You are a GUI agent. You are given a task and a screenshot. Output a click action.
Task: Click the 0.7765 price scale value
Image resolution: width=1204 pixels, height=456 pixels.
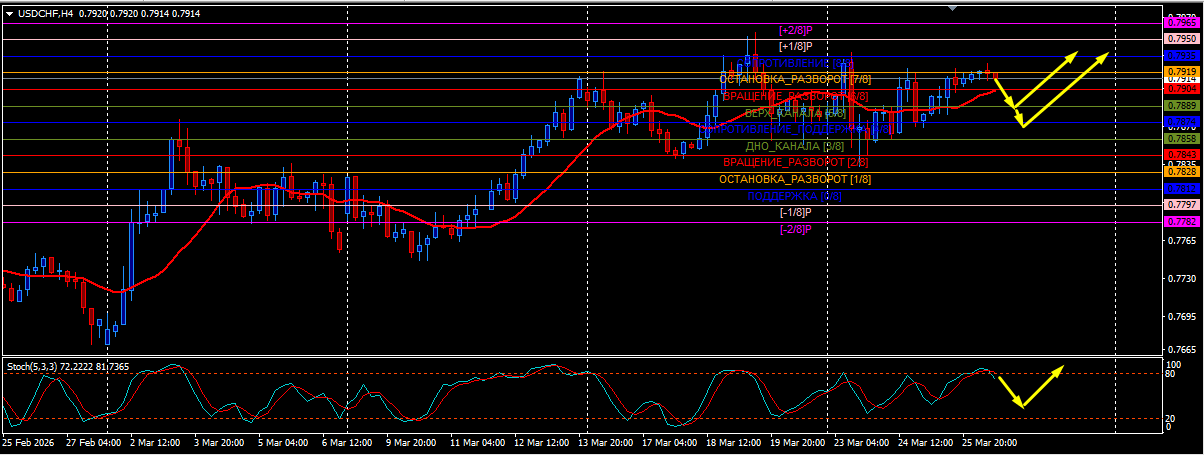tap(1182, 241)
